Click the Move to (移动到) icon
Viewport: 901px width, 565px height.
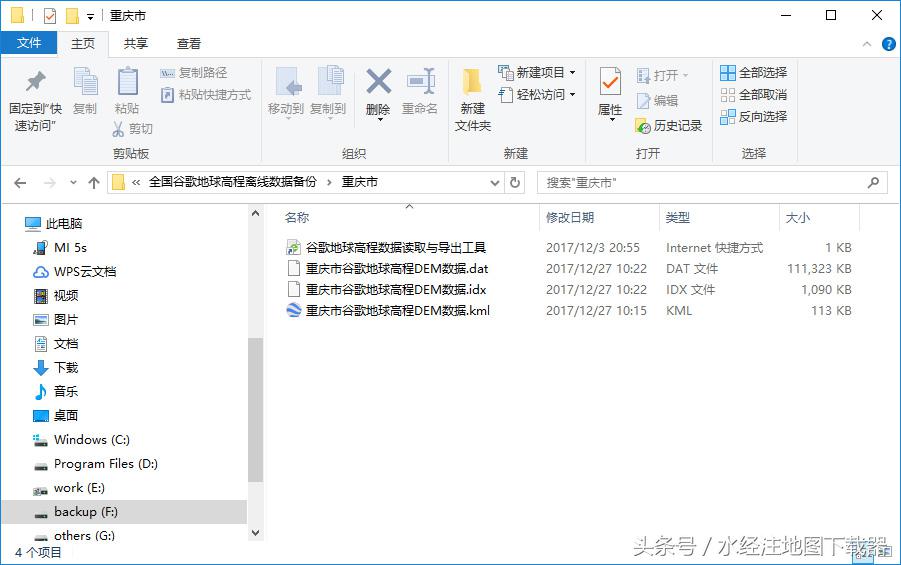coord(288,82)
